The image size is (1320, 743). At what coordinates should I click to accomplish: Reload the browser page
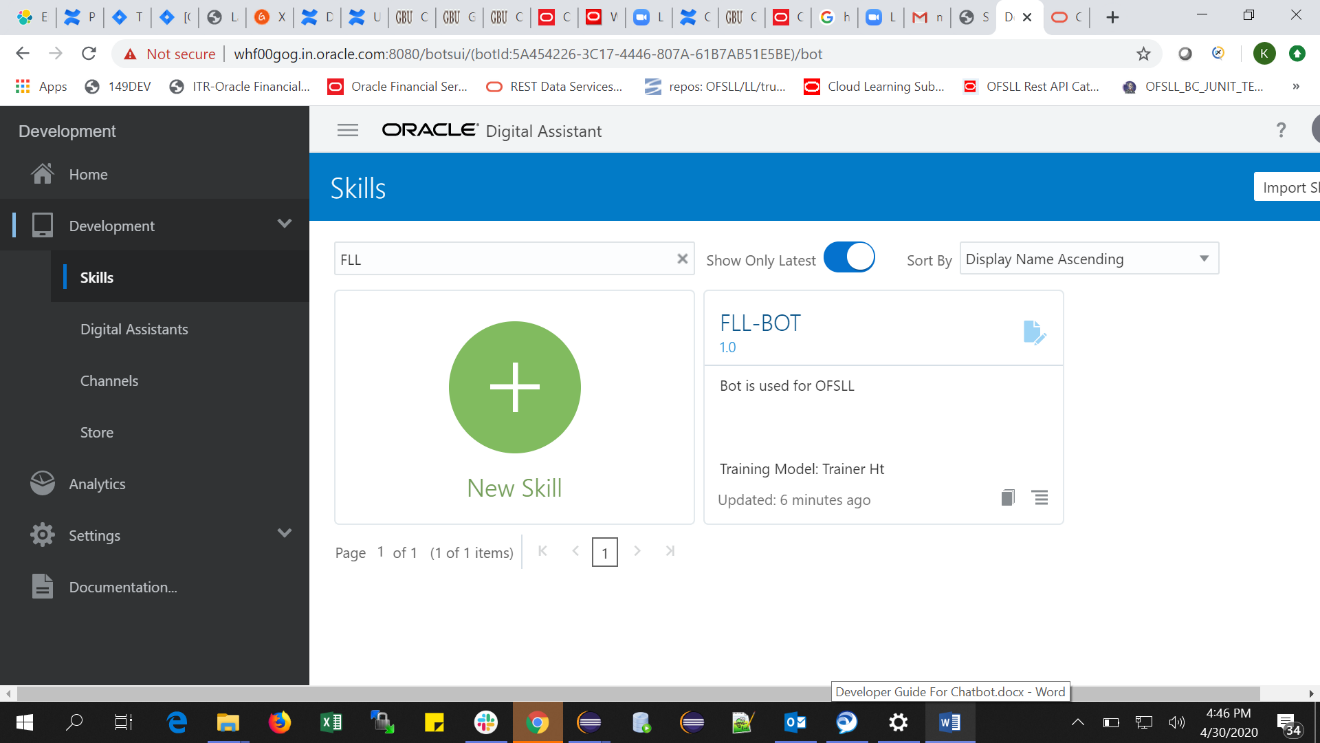[x=89, y=54]
